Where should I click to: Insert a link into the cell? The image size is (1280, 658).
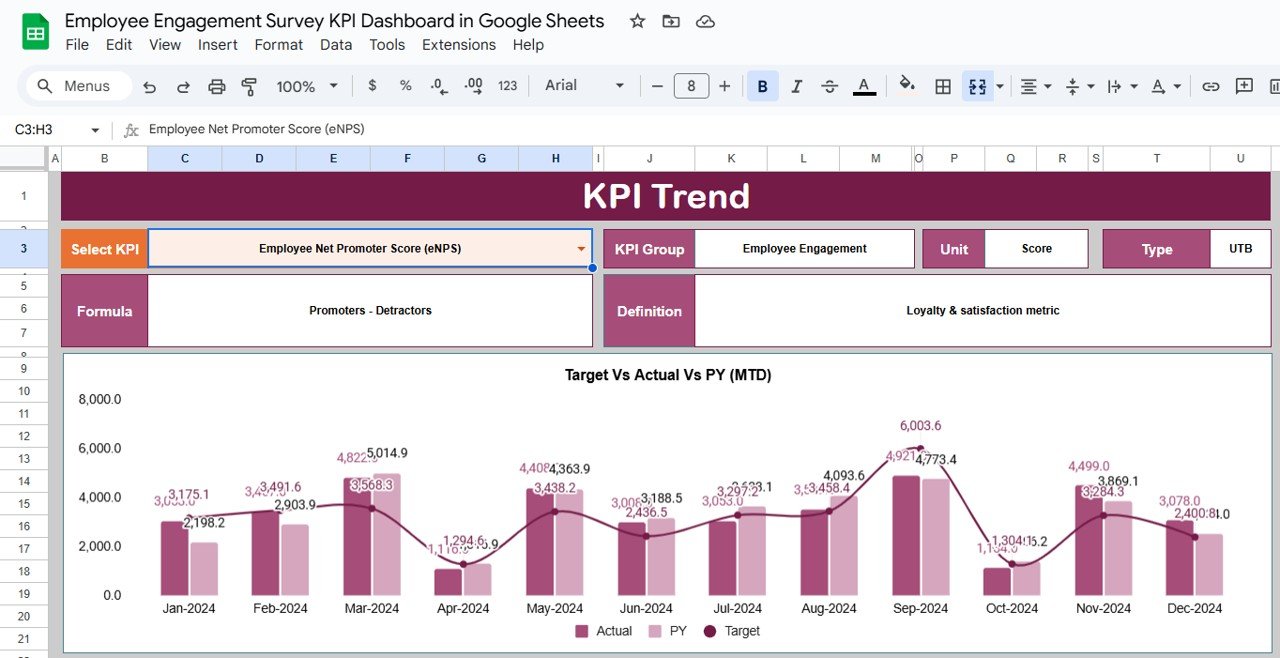(1210, 87)
